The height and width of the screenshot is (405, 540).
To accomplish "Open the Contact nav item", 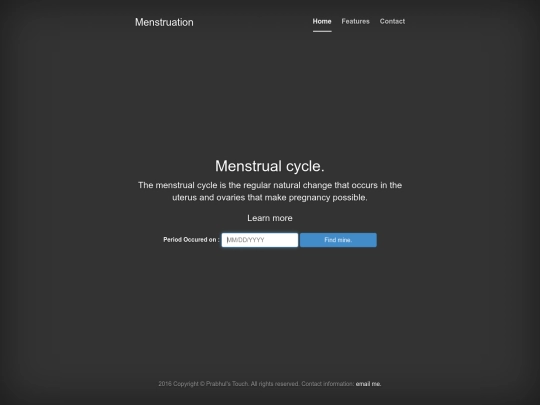I will click(x=392, y=21).
